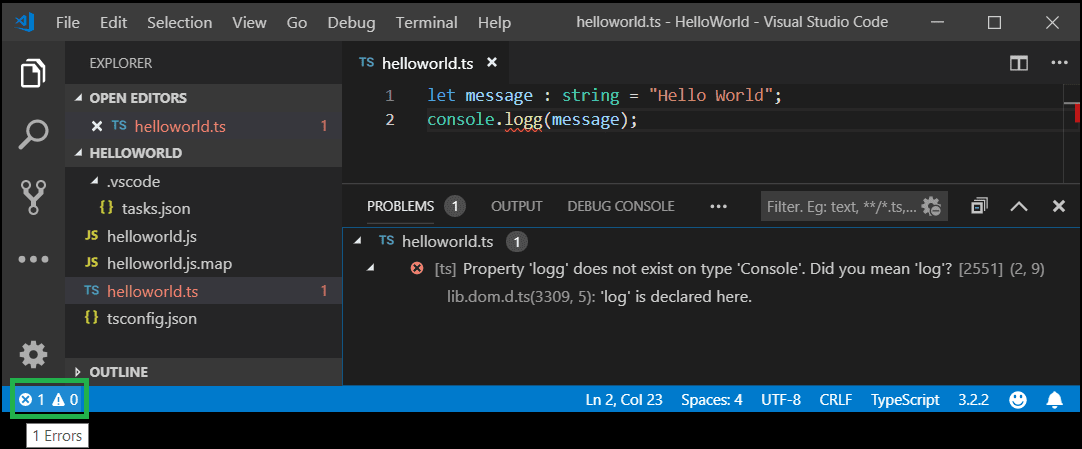Viewport: 1082px width, 449px height.
Task: Open the Source Control view icon
Action: coord(33,197)
